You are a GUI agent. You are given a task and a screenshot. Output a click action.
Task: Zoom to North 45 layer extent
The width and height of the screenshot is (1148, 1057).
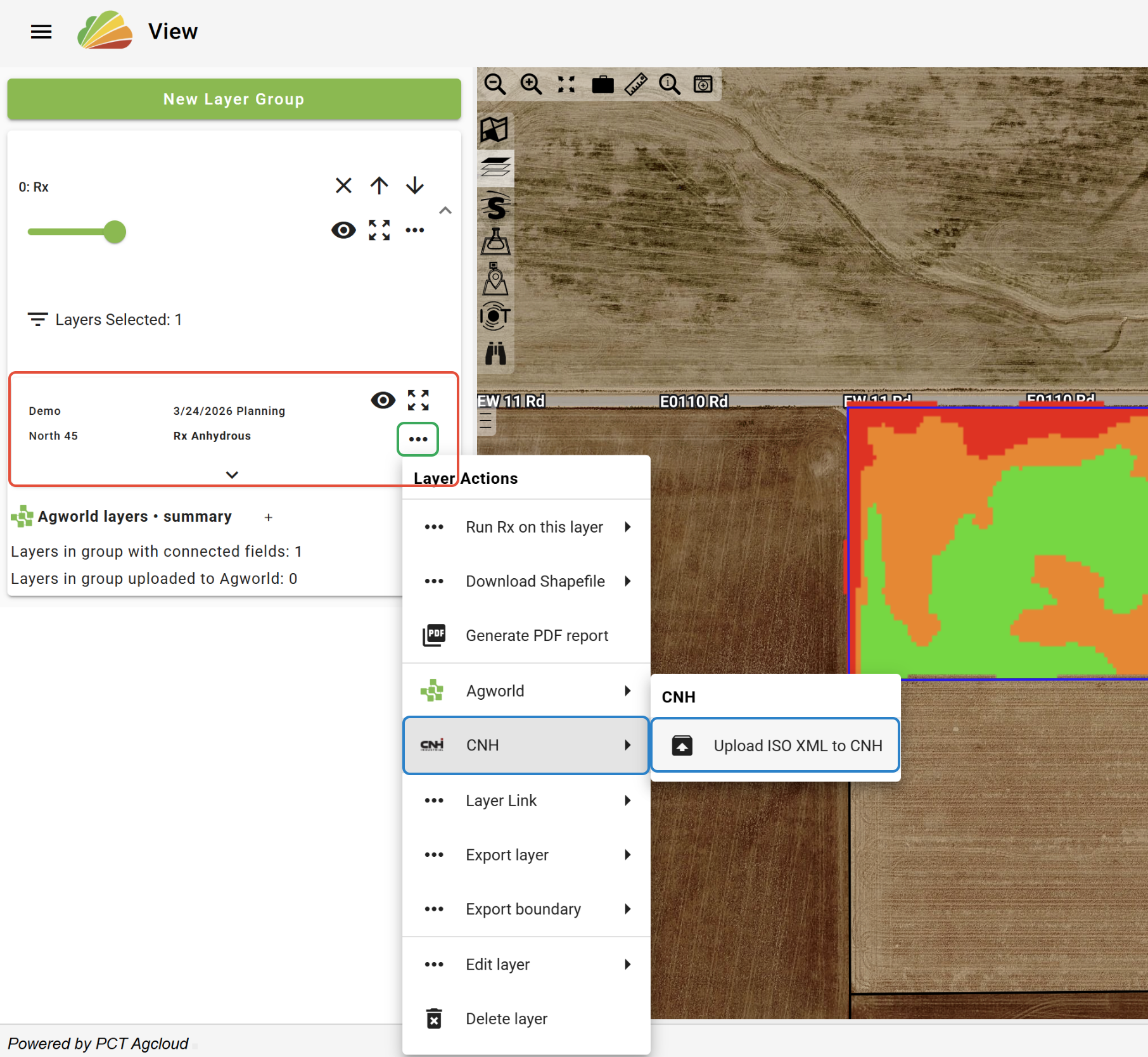tap(418, 400)
